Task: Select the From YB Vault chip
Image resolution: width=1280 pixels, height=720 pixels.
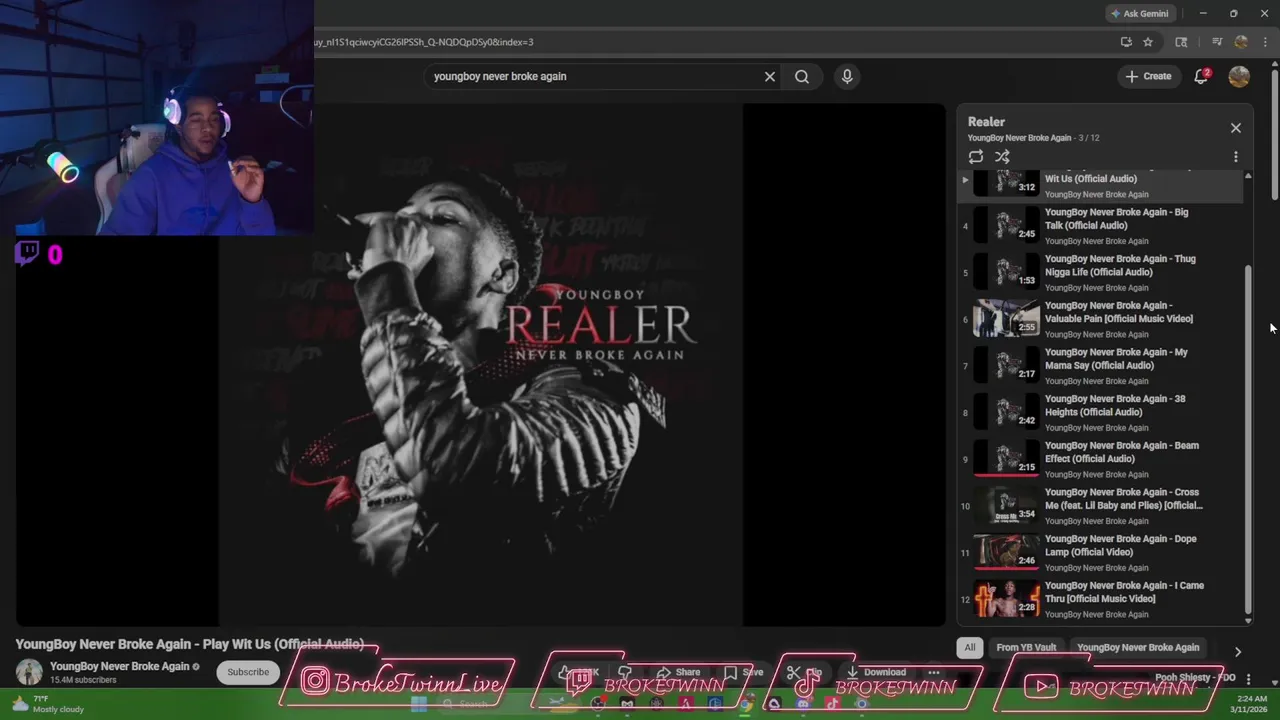Action: coord(1026,647)
